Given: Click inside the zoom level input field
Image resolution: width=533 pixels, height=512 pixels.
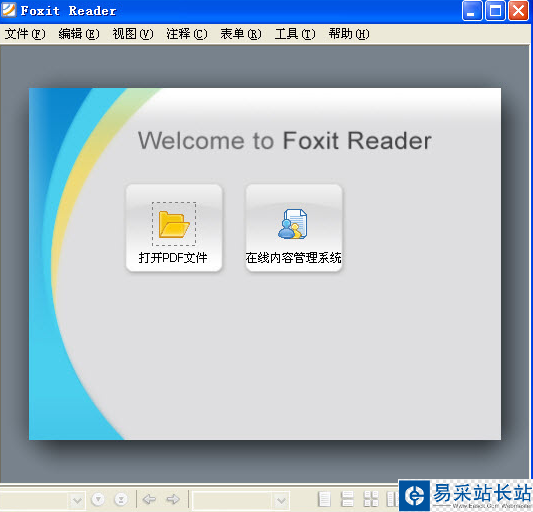Looking at the screenshot, I should [x=233, y=500].
